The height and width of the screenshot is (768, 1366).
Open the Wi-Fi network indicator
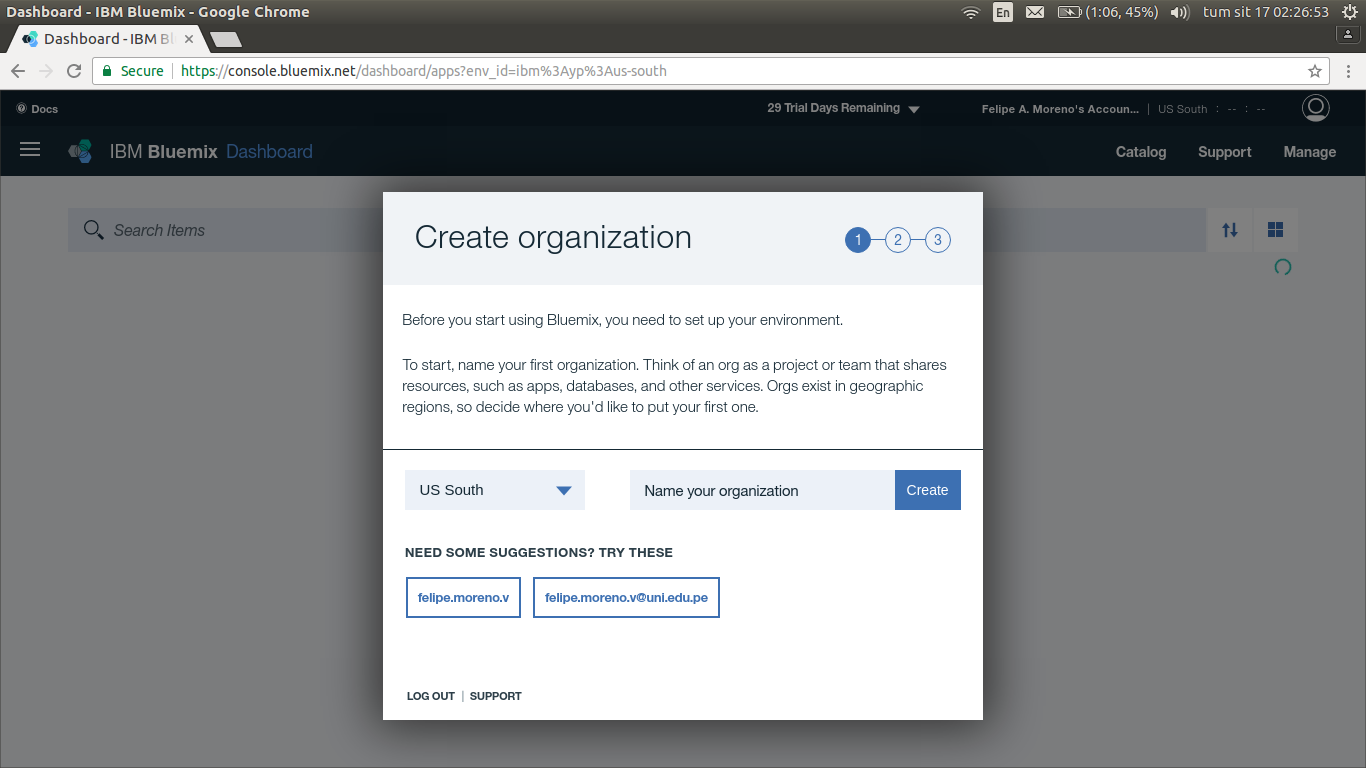(970, 12)
